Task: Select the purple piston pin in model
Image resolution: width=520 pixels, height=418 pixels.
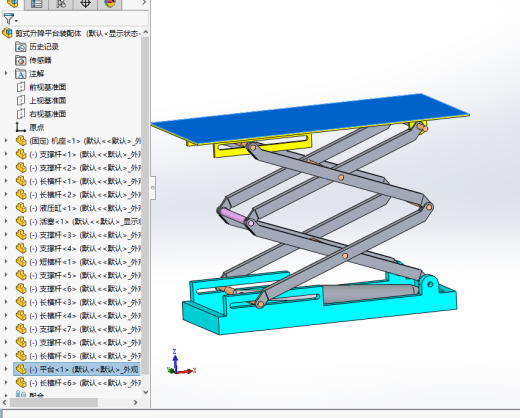Action: 233,216
